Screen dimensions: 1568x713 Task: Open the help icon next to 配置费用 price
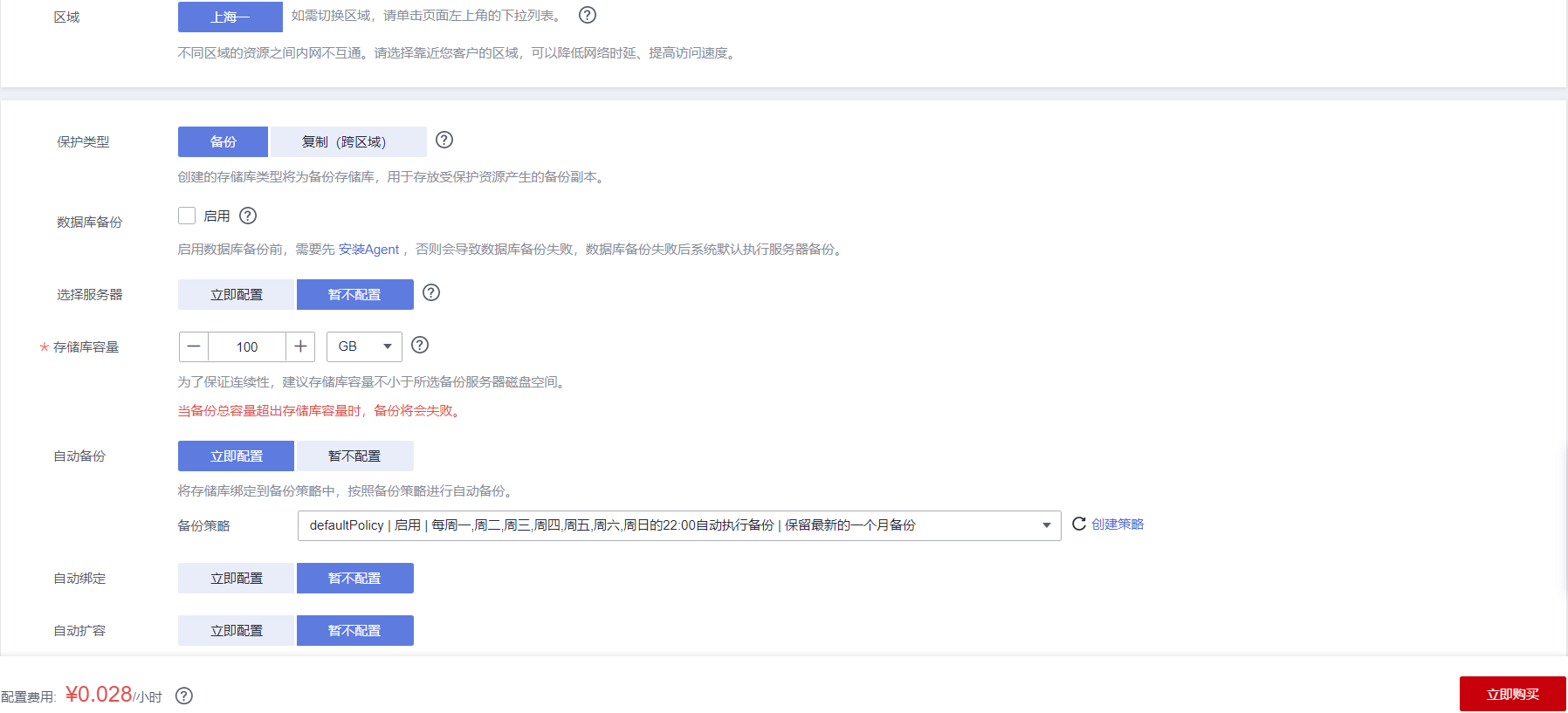184,696
